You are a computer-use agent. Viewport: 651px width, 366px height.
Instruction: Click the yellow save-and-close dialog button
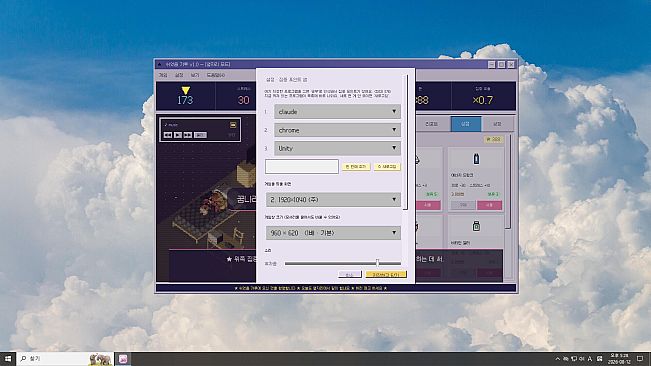[x=386, y=275]
